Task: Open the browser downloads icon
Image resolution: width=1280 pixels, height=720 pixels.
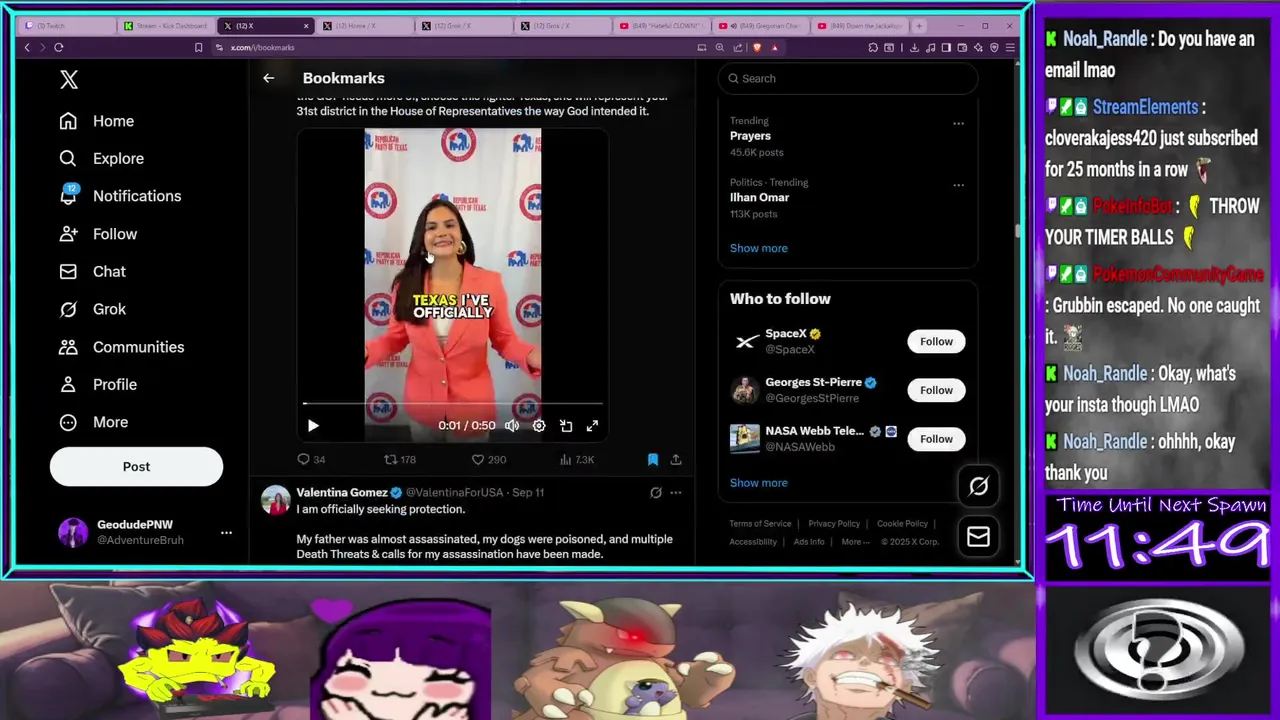Action: [x=916, y=47]
